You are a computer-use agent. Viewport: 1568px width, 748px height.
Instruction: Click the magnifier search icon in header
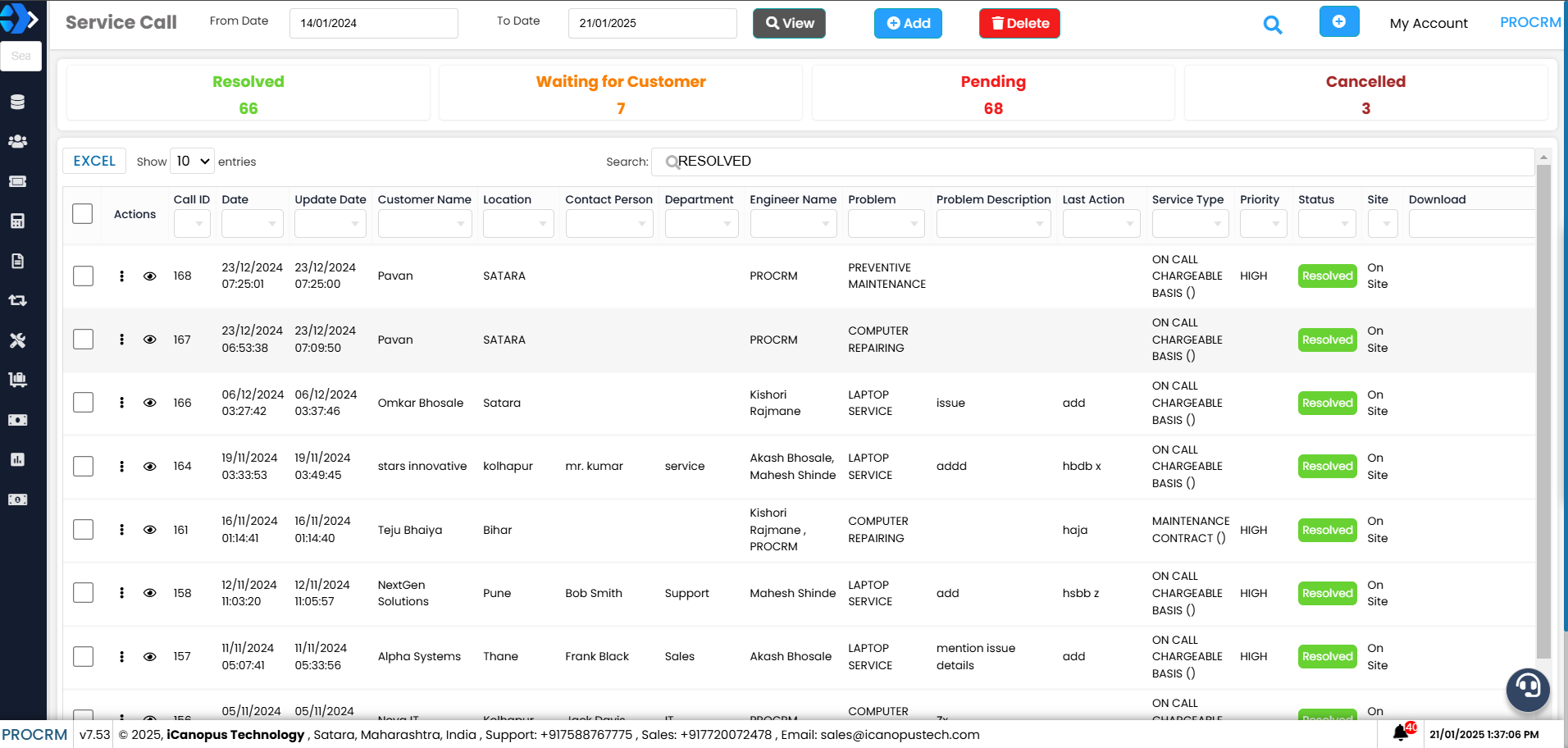coord(1272,25)
